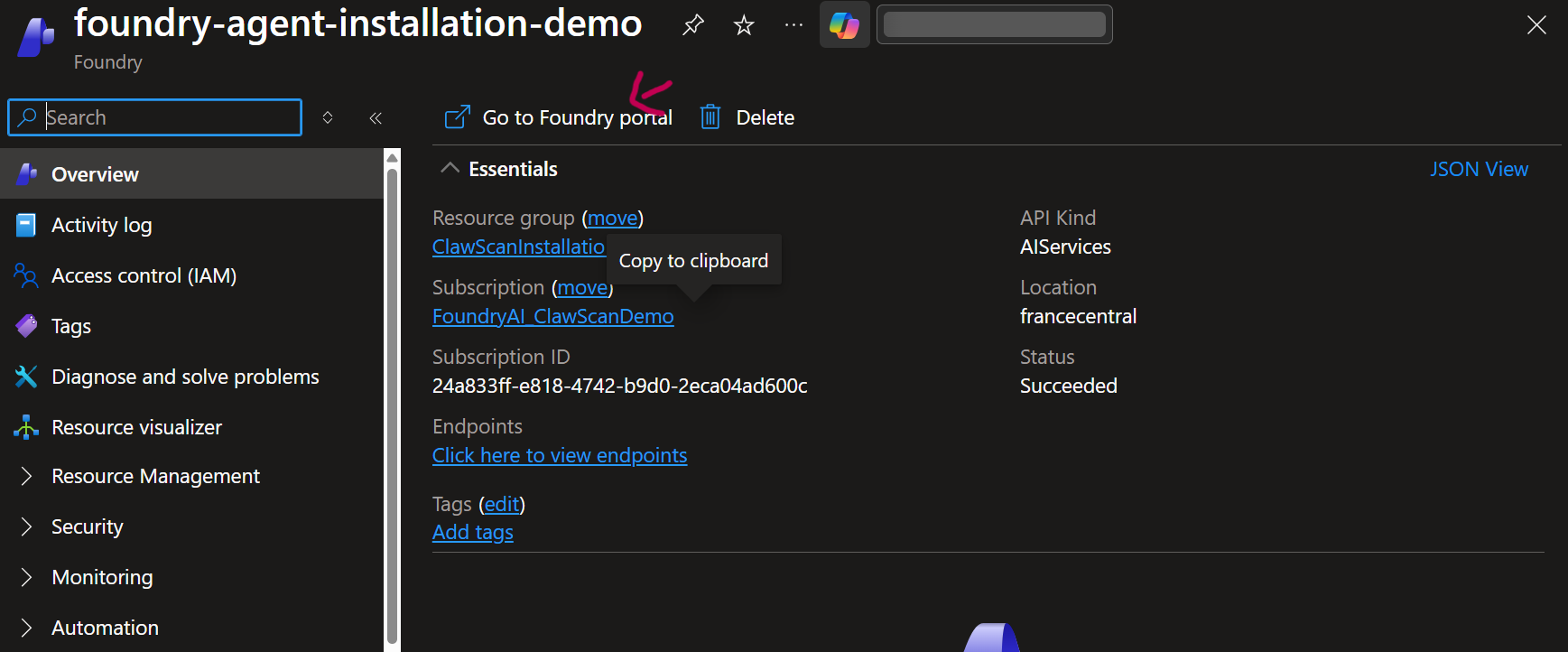Click the external link icon for Foundry portal
This screenshot has height=652, width=1568.
pos(458,117)
